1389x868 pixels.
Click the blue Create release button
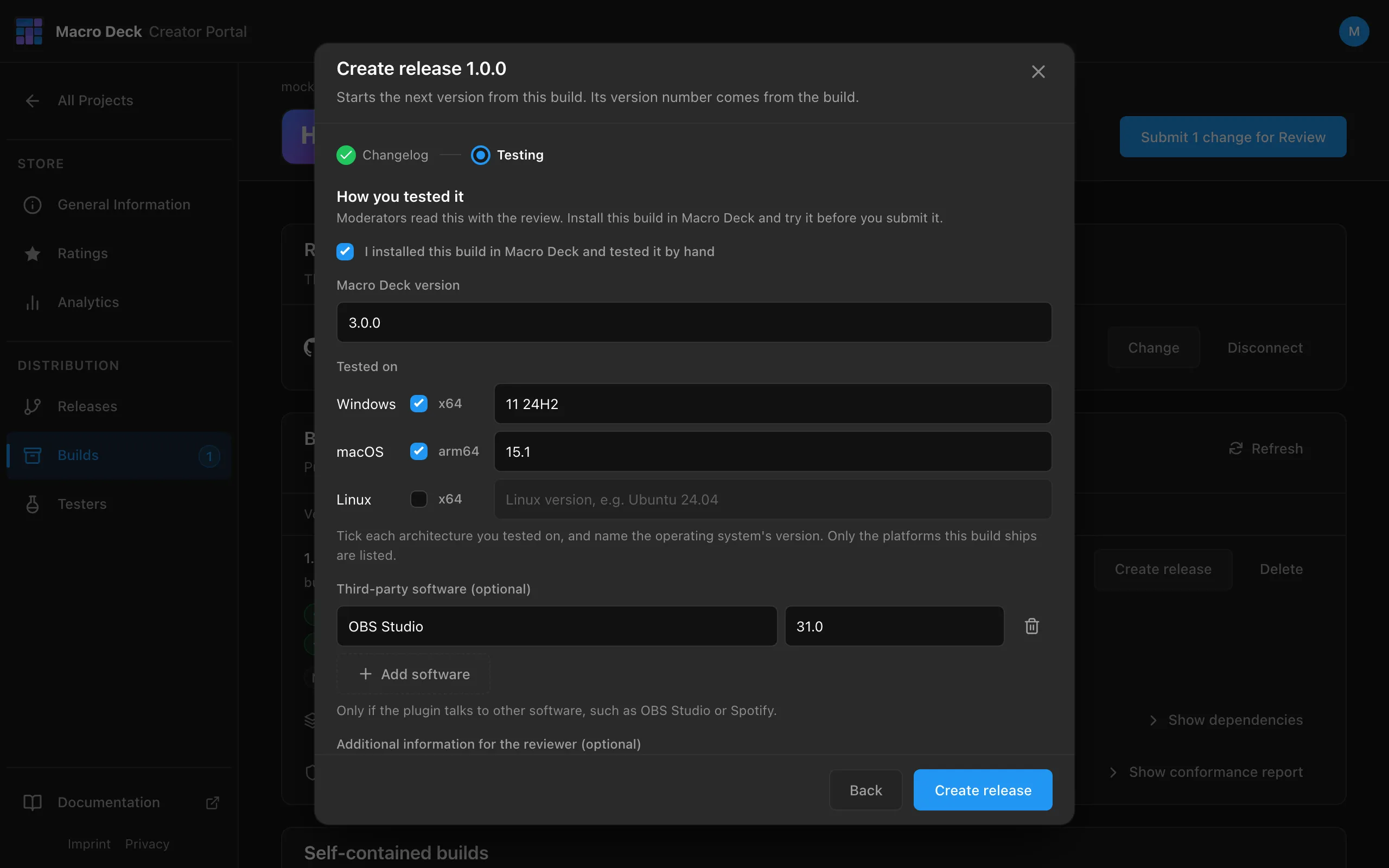click(x=983, y=790)
